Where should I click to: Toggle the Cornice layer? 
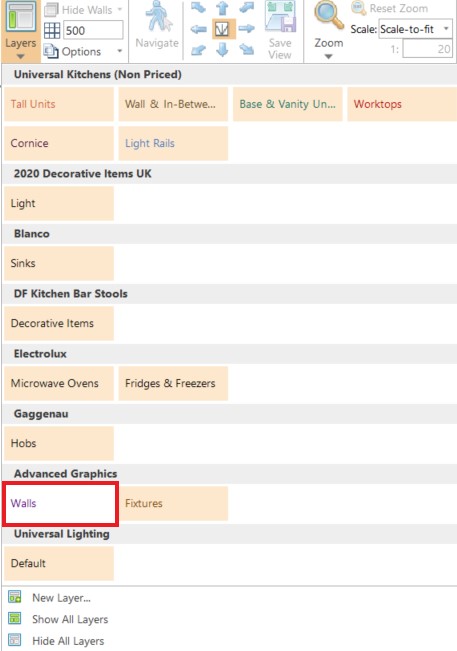pos(59,143)
